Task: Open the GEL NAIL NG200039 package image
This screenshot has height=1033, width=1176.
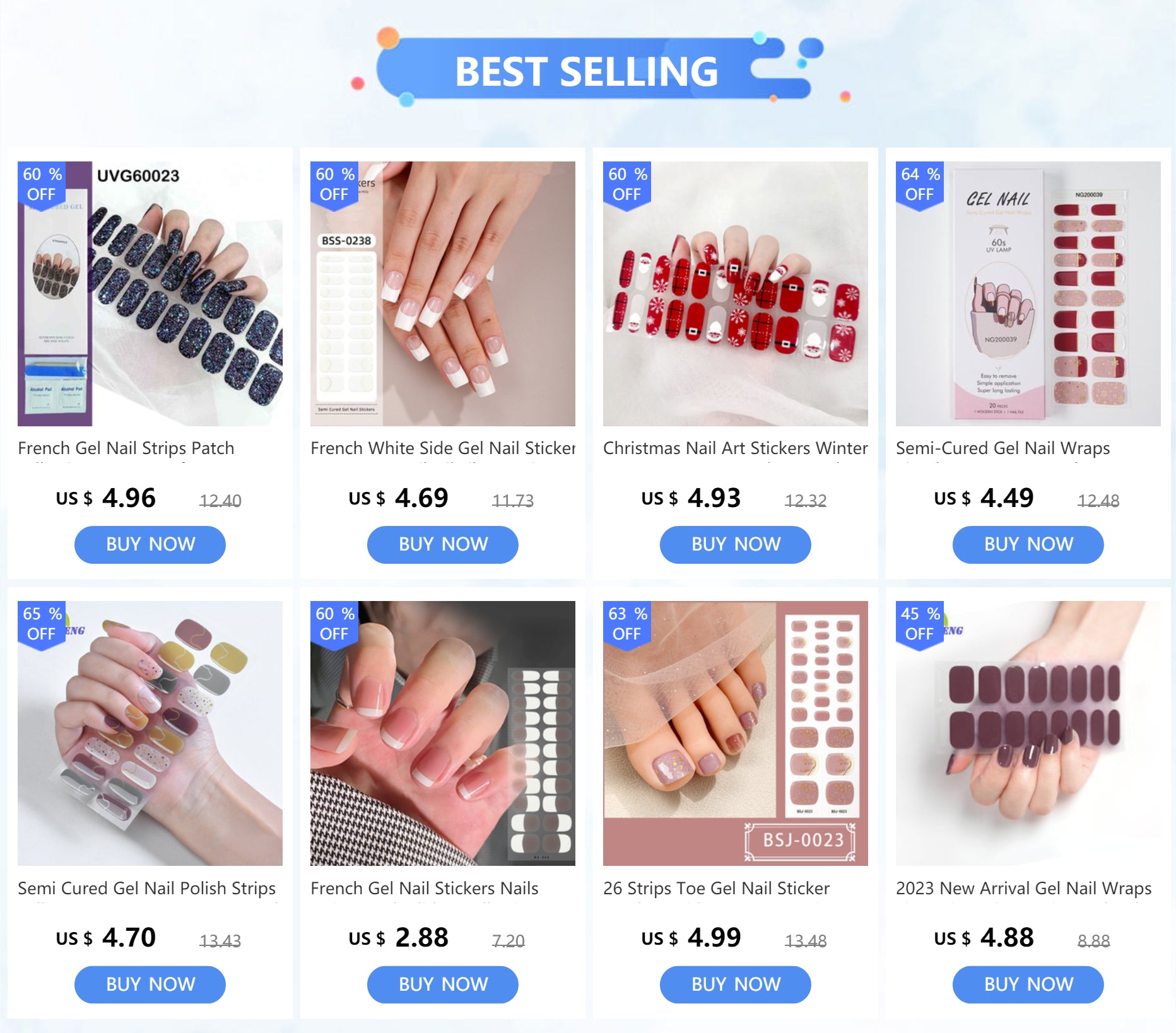Action: pos(1028,294)
